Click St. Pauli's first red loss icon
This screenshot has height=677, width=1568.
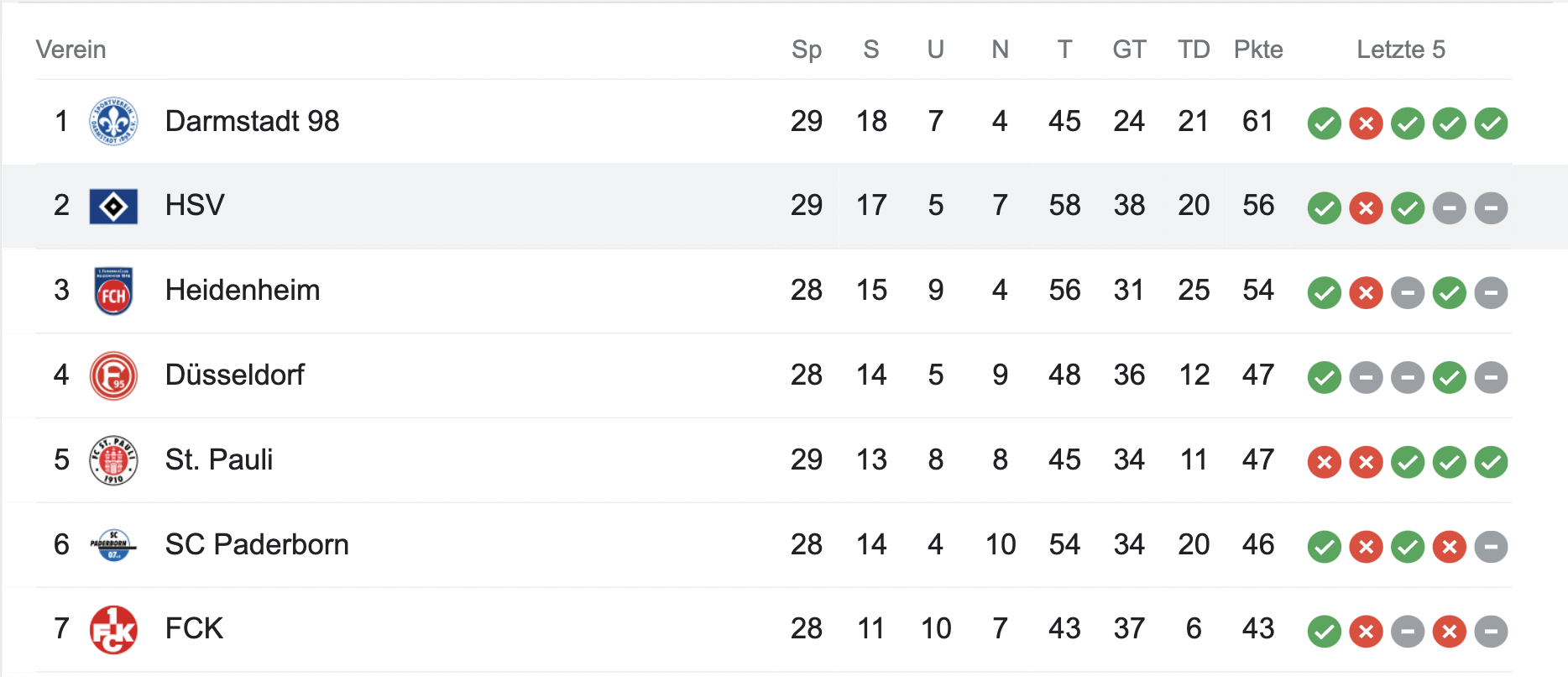tap(1324, 462)
